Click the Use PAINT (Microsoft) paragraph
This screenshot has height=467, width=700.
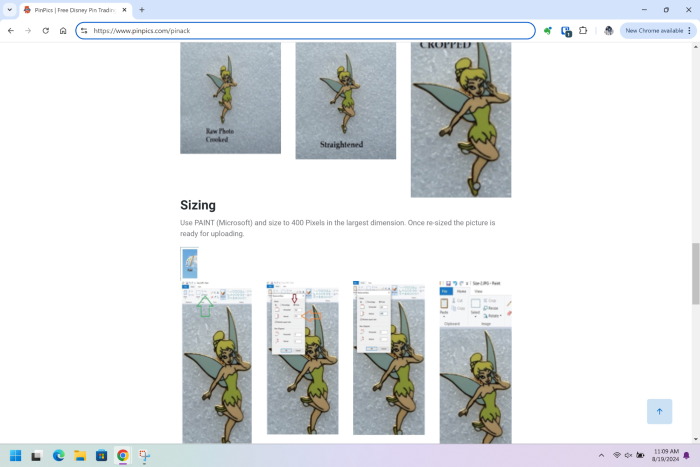(338, 228)
